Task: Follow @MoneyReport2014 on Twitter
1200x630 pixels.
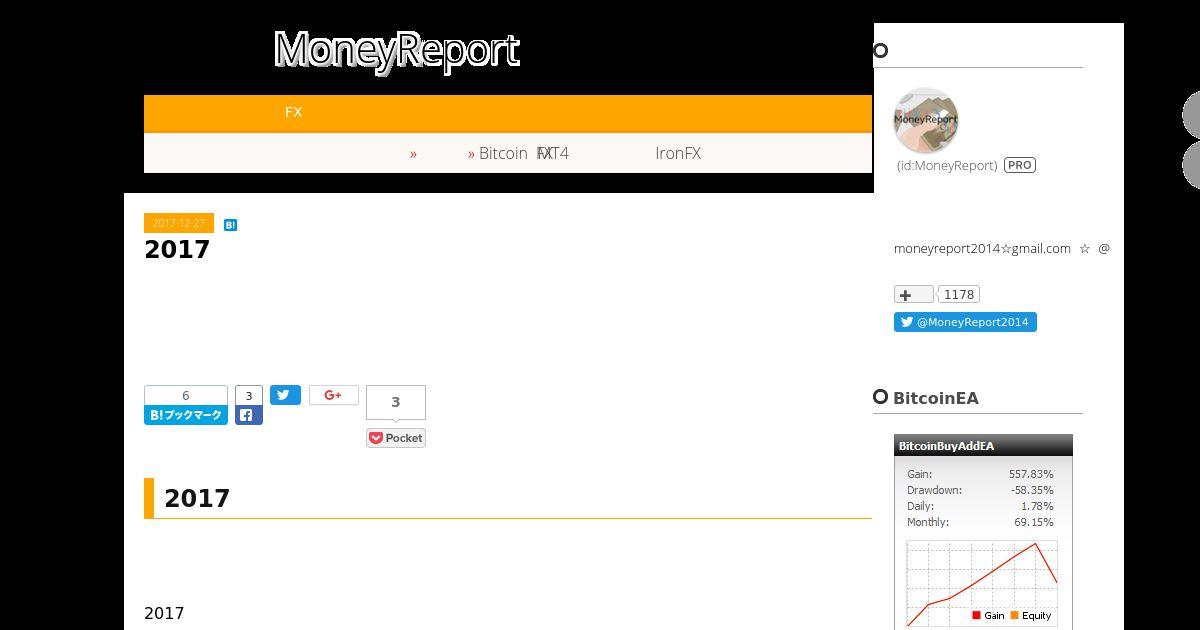Action: [965, 322]
